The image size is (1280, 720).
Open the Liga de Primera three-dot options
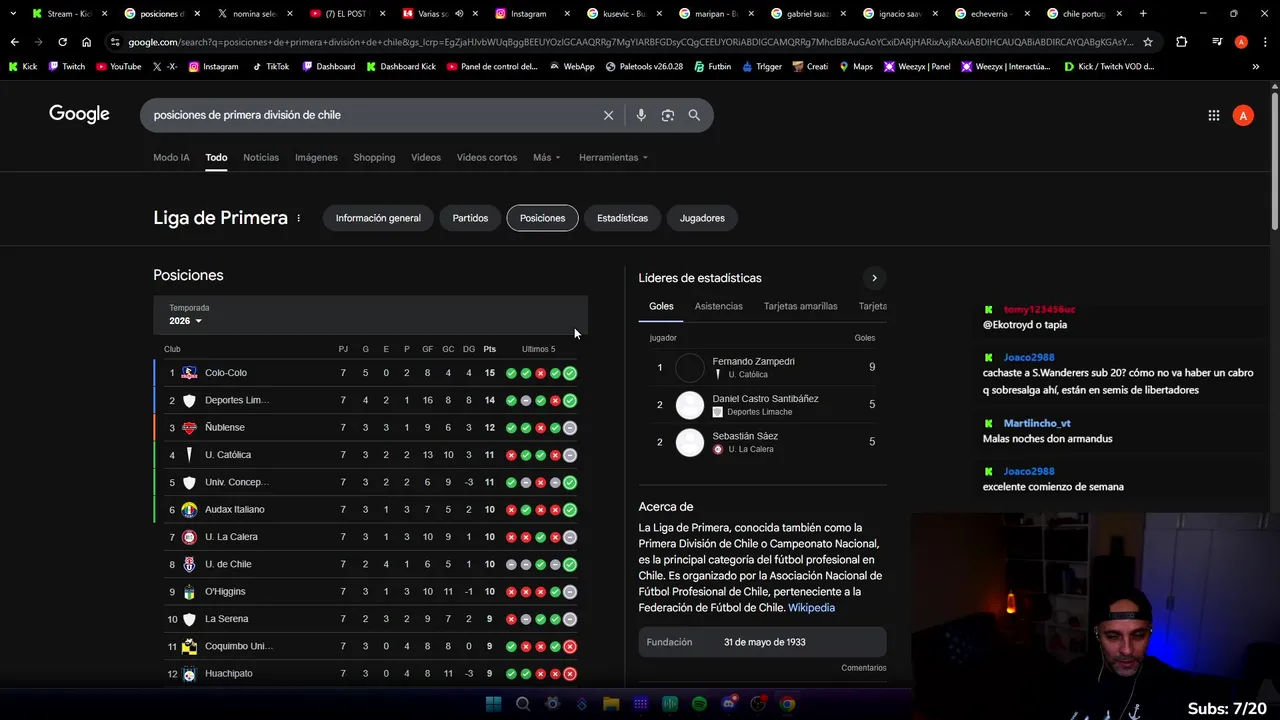tap(298, 218)
